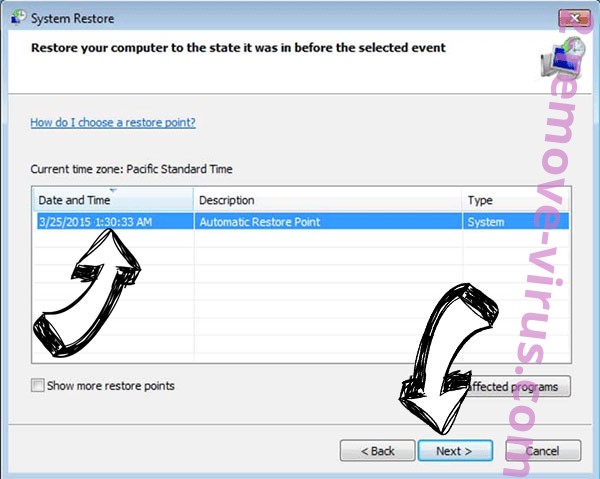Enable the Show more restore points checkbox

pos(38,385)
